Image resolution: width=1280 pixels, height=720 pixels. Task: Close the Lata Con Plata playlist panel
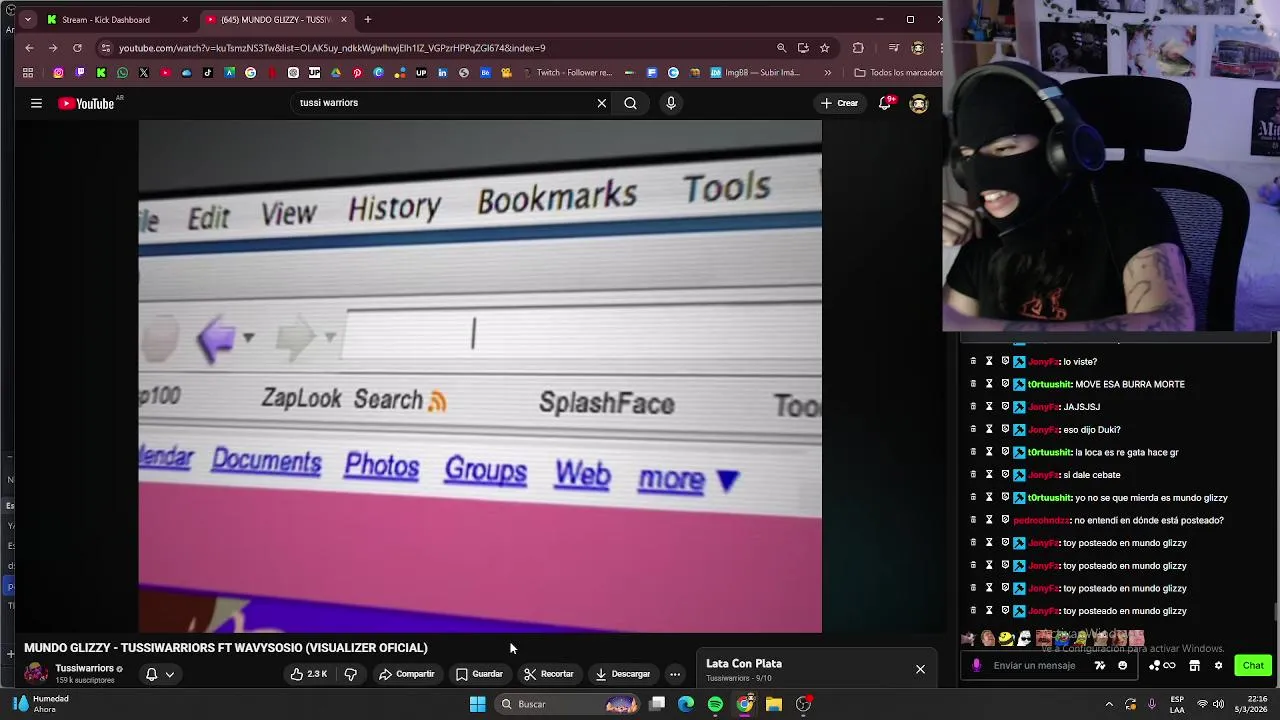coord(920,669)
